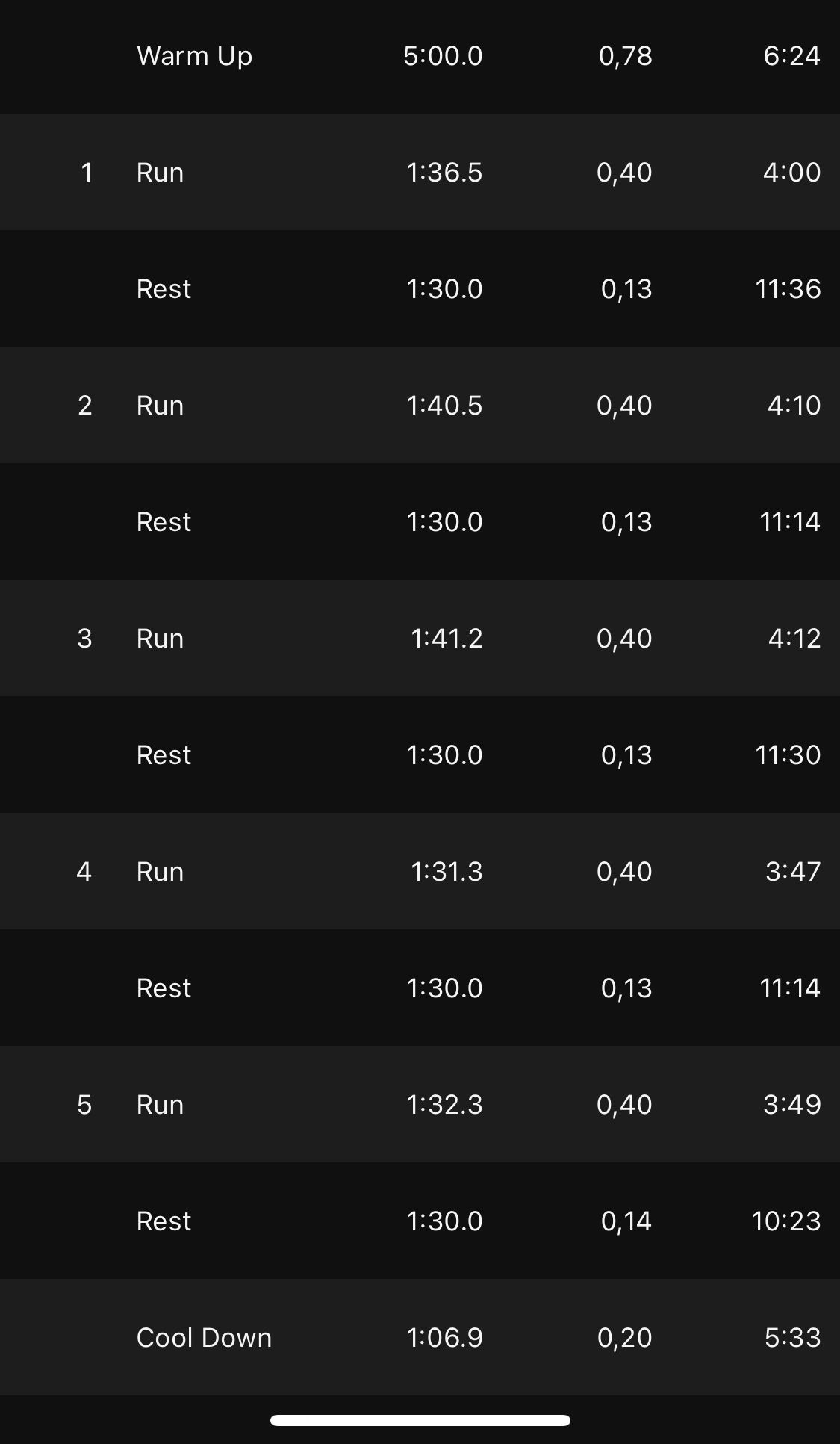Select the Rest row with pace 11:36
Screen dimensions: 840x1444
(420, 288)
